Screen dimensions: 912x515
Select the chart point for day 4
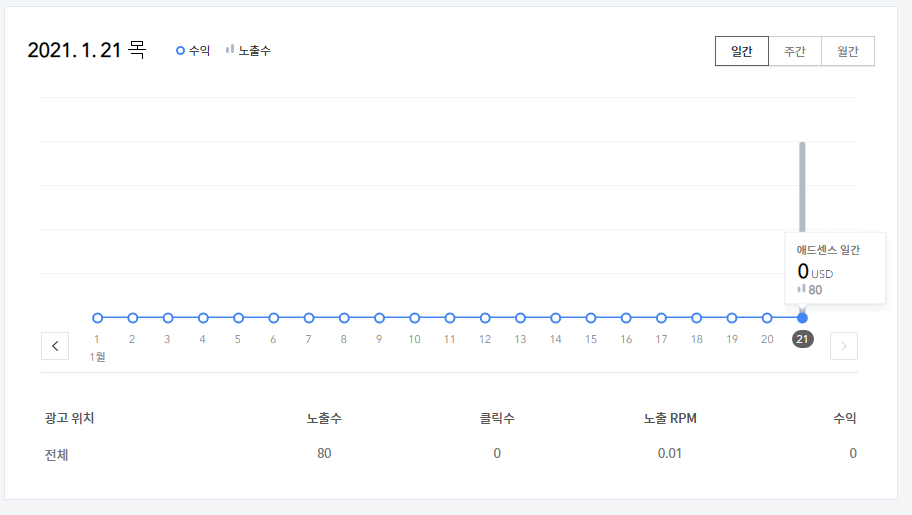pyautogui.click(x=203, y=318)
